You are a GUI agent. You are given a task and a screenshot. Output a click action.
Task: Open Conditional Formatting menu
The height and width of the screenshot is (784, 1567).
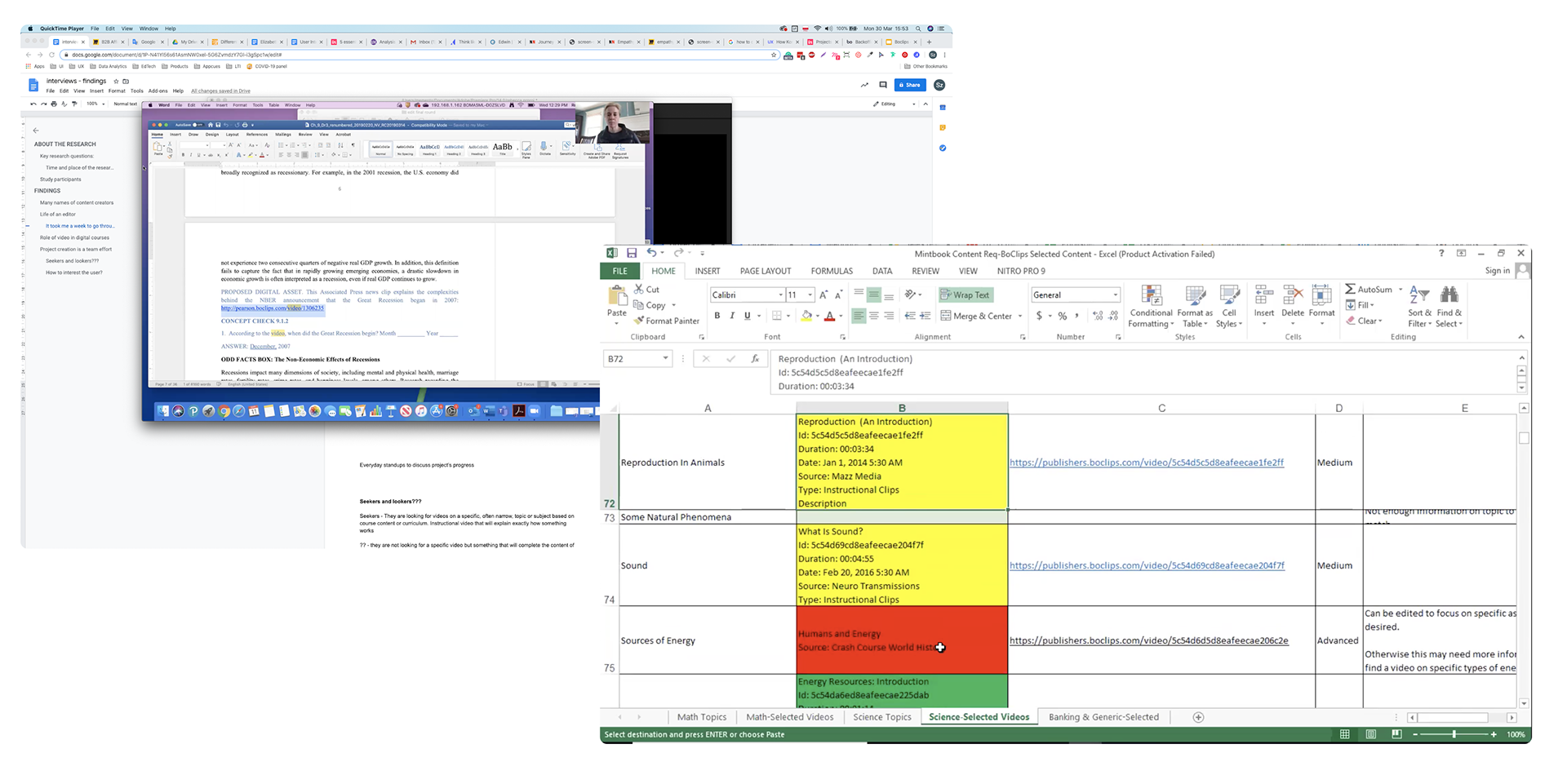(1151, 306)
